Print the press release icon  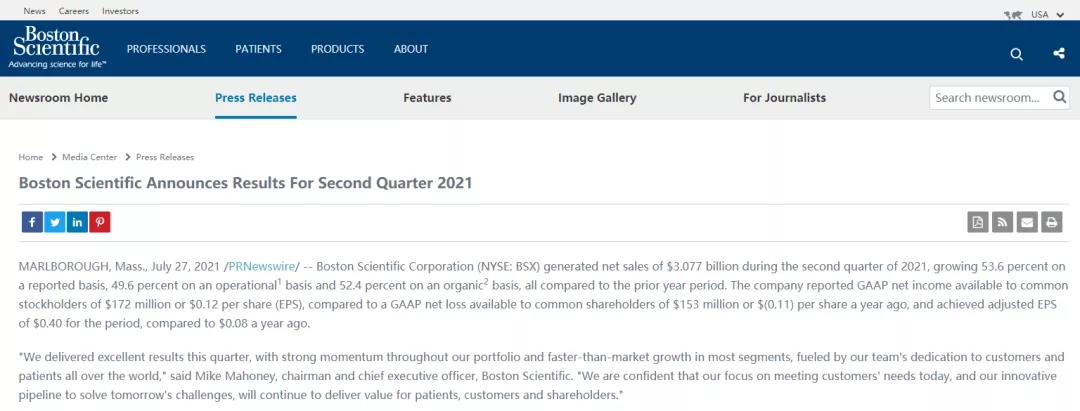point(1051,222)
